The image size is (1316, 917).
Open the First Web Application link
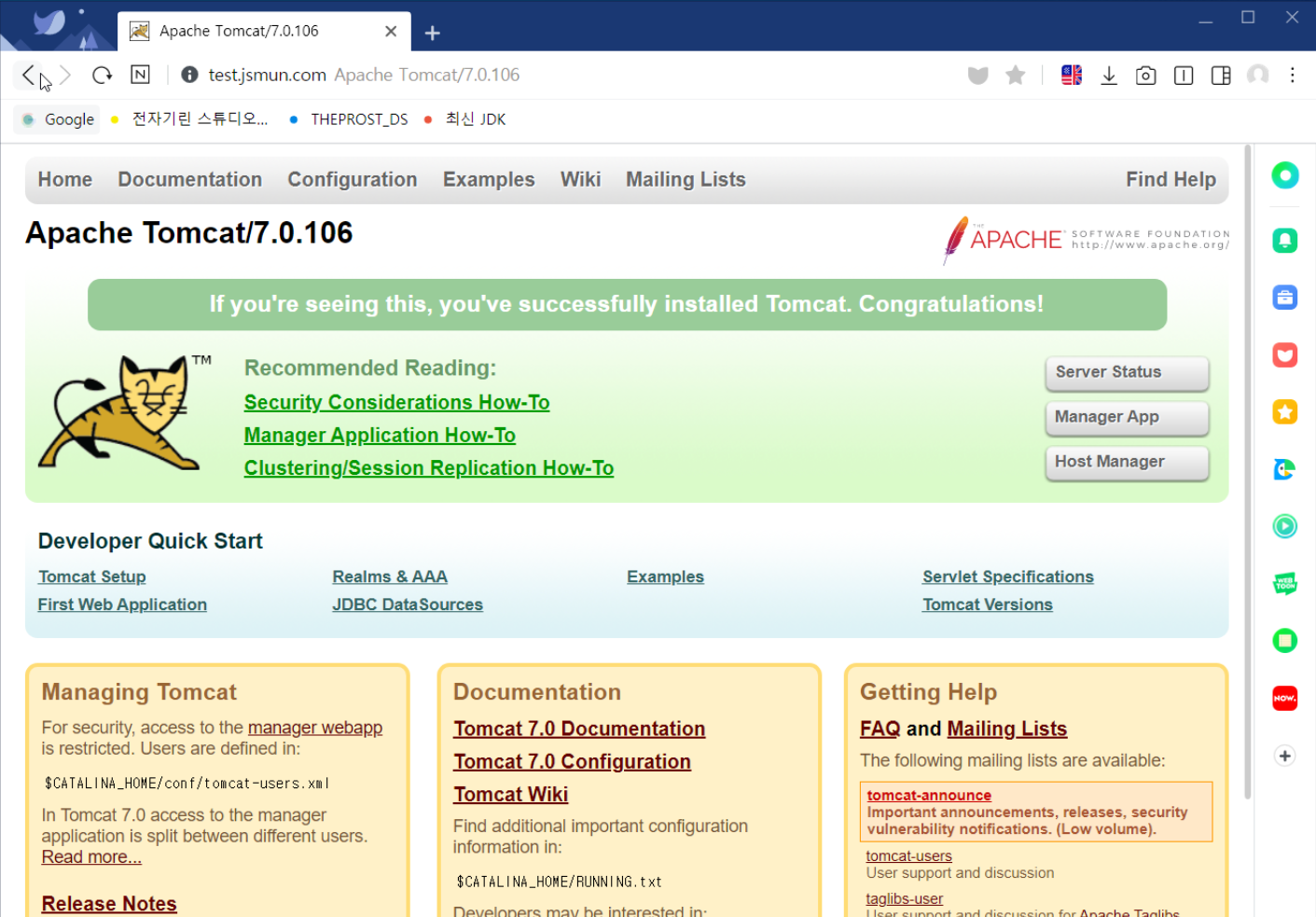(122, 604)
